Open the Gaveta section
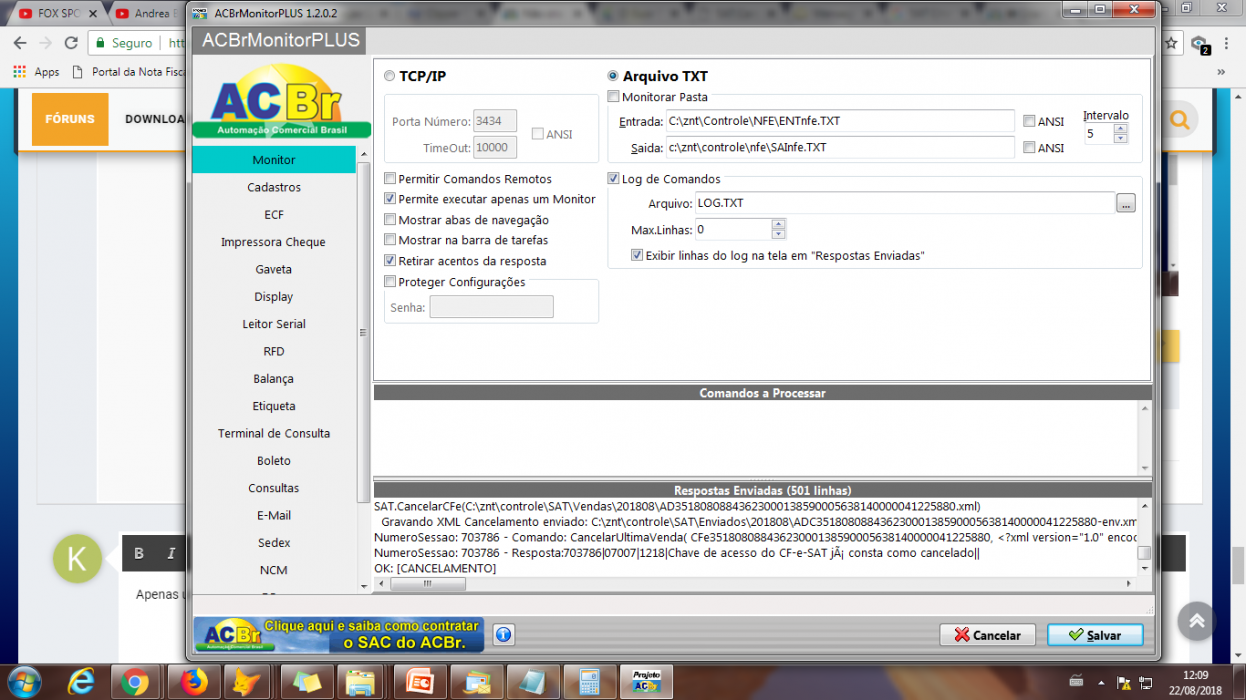The image size is (1246, 700). 273,269
